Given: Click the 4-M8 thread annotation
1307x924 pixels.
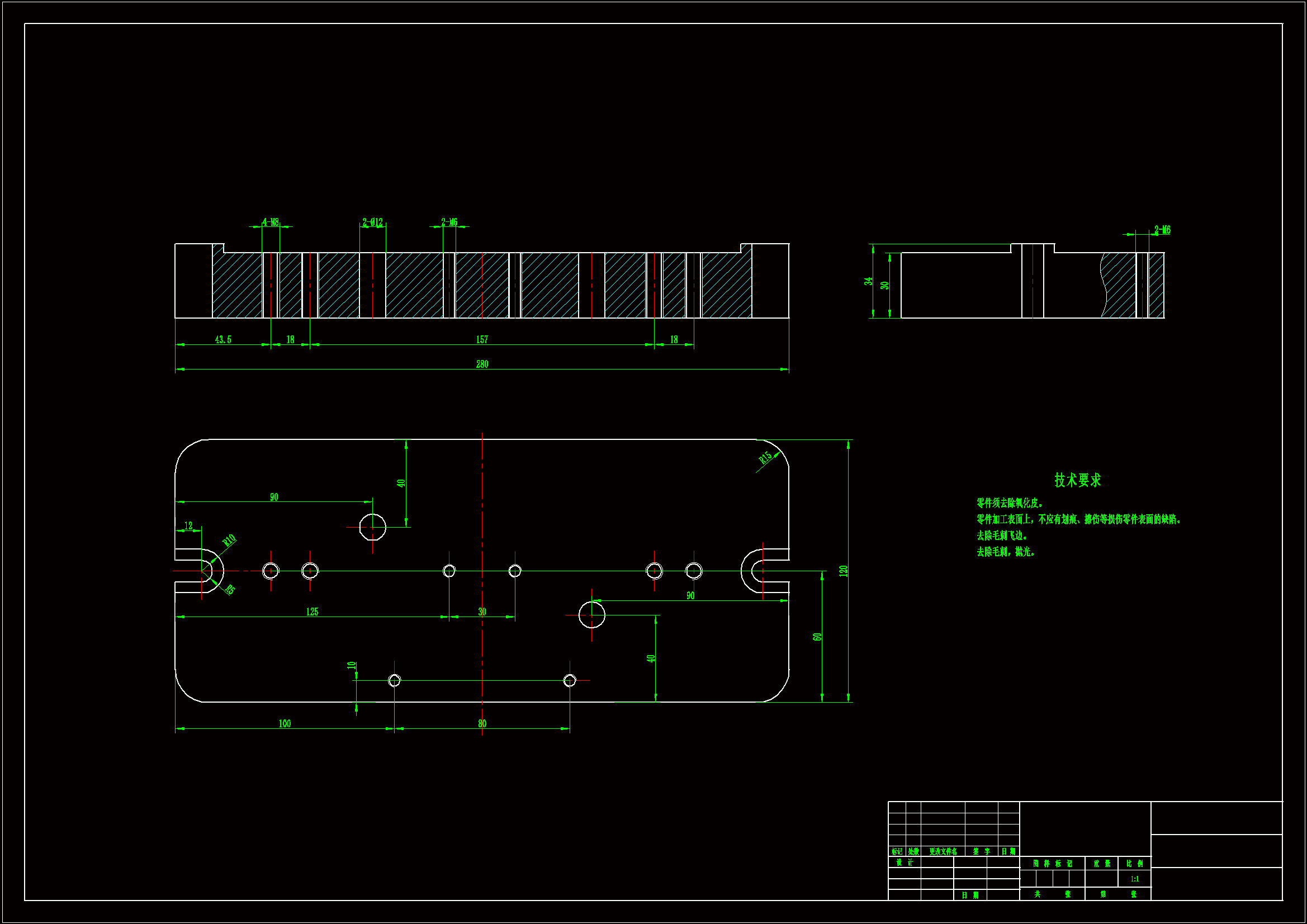Looking at the screenshot, I should tap(271, 222).
